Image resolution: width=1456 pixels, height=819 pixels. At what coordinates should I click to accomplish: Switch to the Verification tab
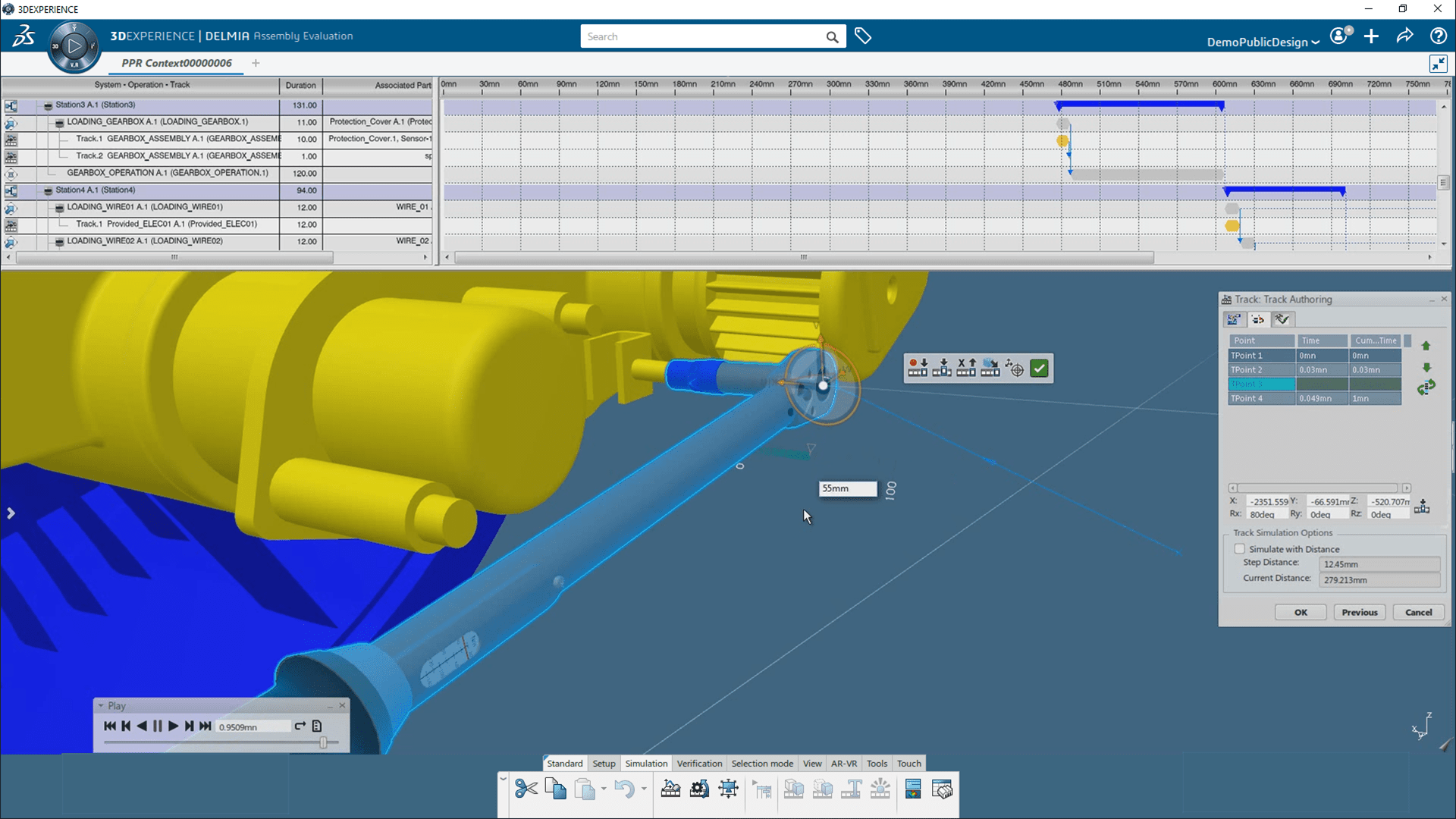click(x=699, y=764)
